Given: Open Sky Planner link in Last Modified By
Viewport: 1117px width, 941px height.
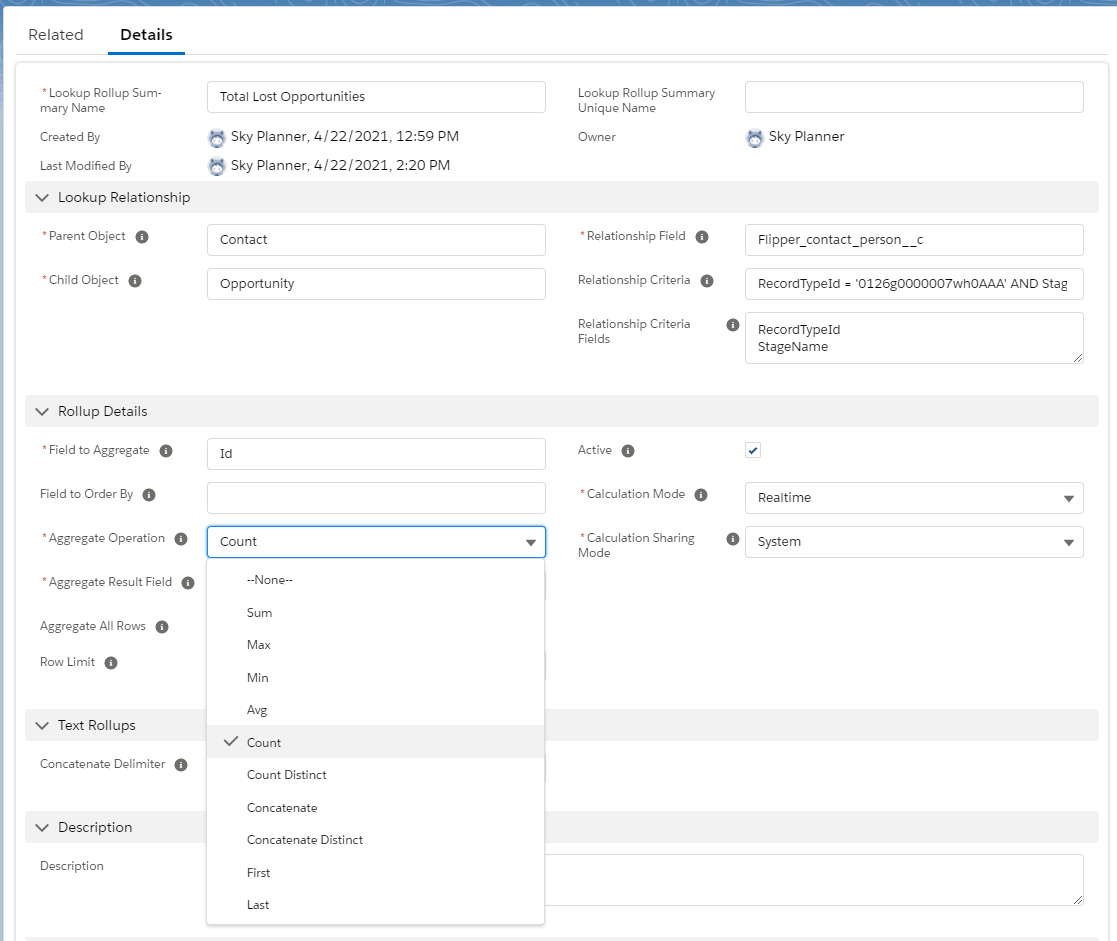Looking at the screenshot, I should coord(269,165).
